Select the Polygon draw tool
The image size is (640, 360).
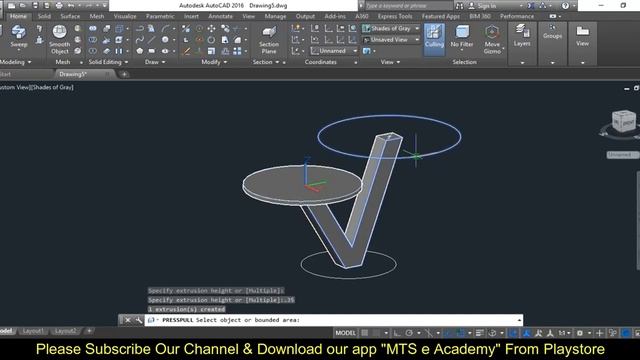pyautogui.click(x=140, y=51)
